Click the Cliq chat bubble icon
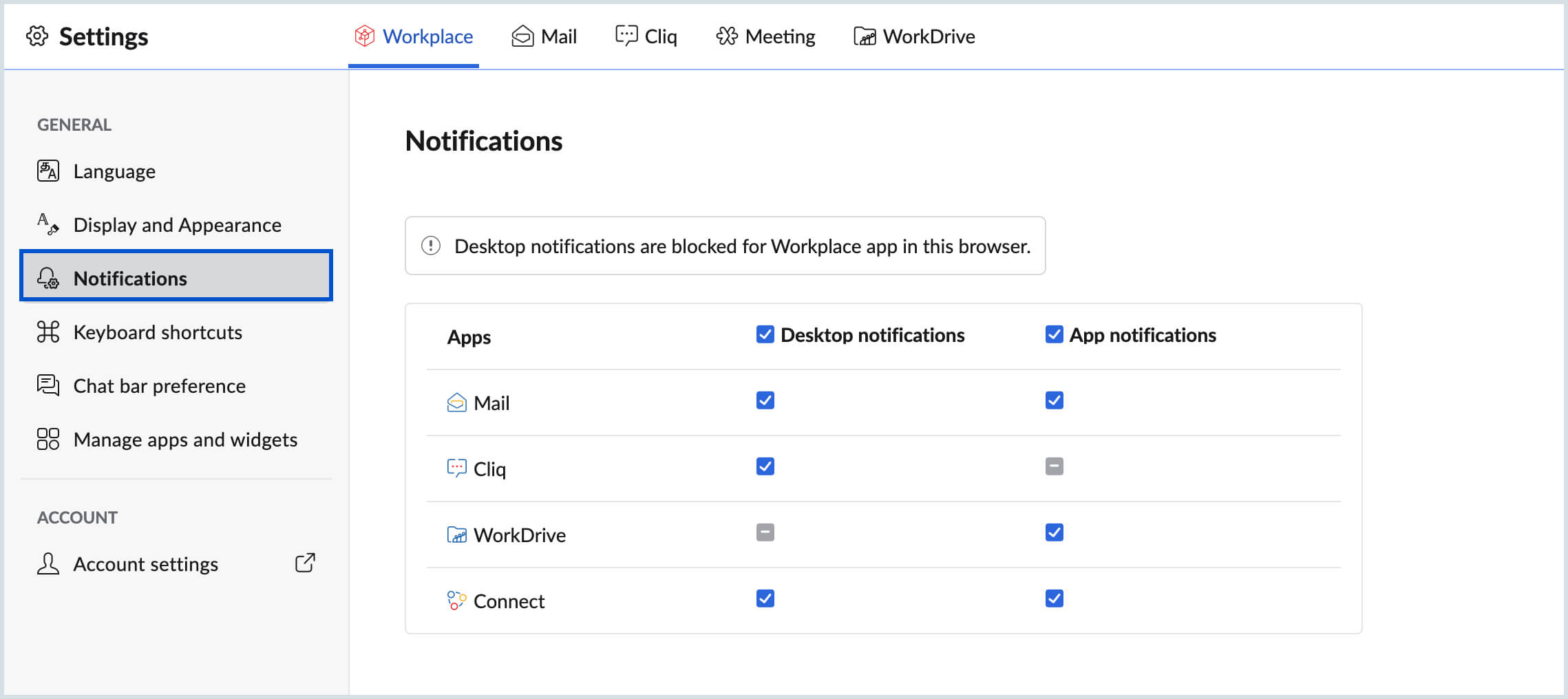This screenshot has width=1568, height=699. point(626,36)
